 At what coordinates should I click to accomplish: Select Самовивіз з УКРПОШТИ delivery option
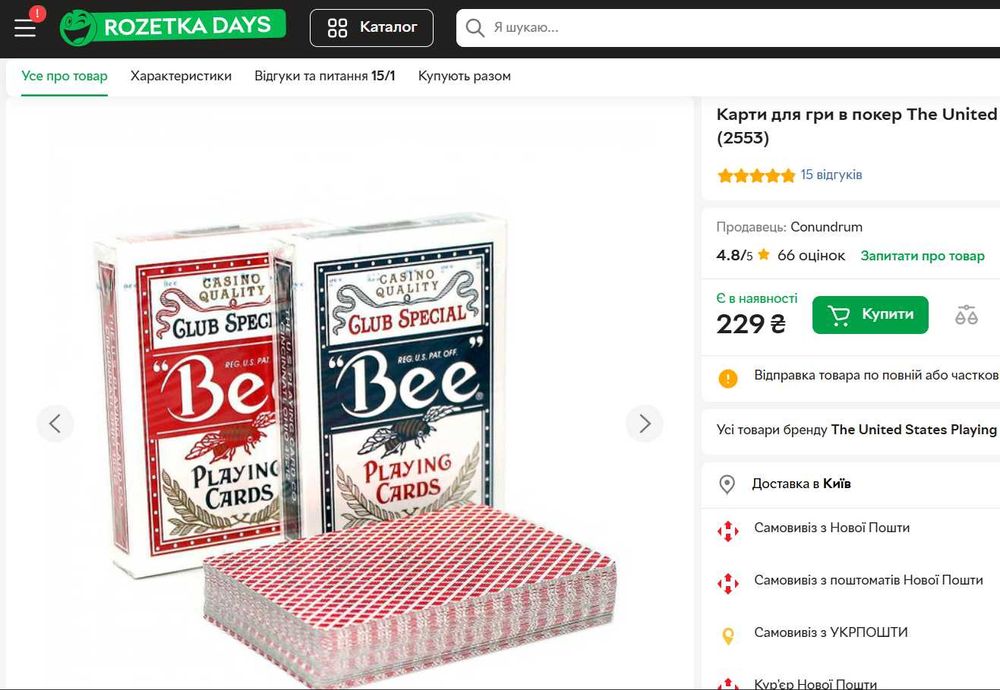831,633
